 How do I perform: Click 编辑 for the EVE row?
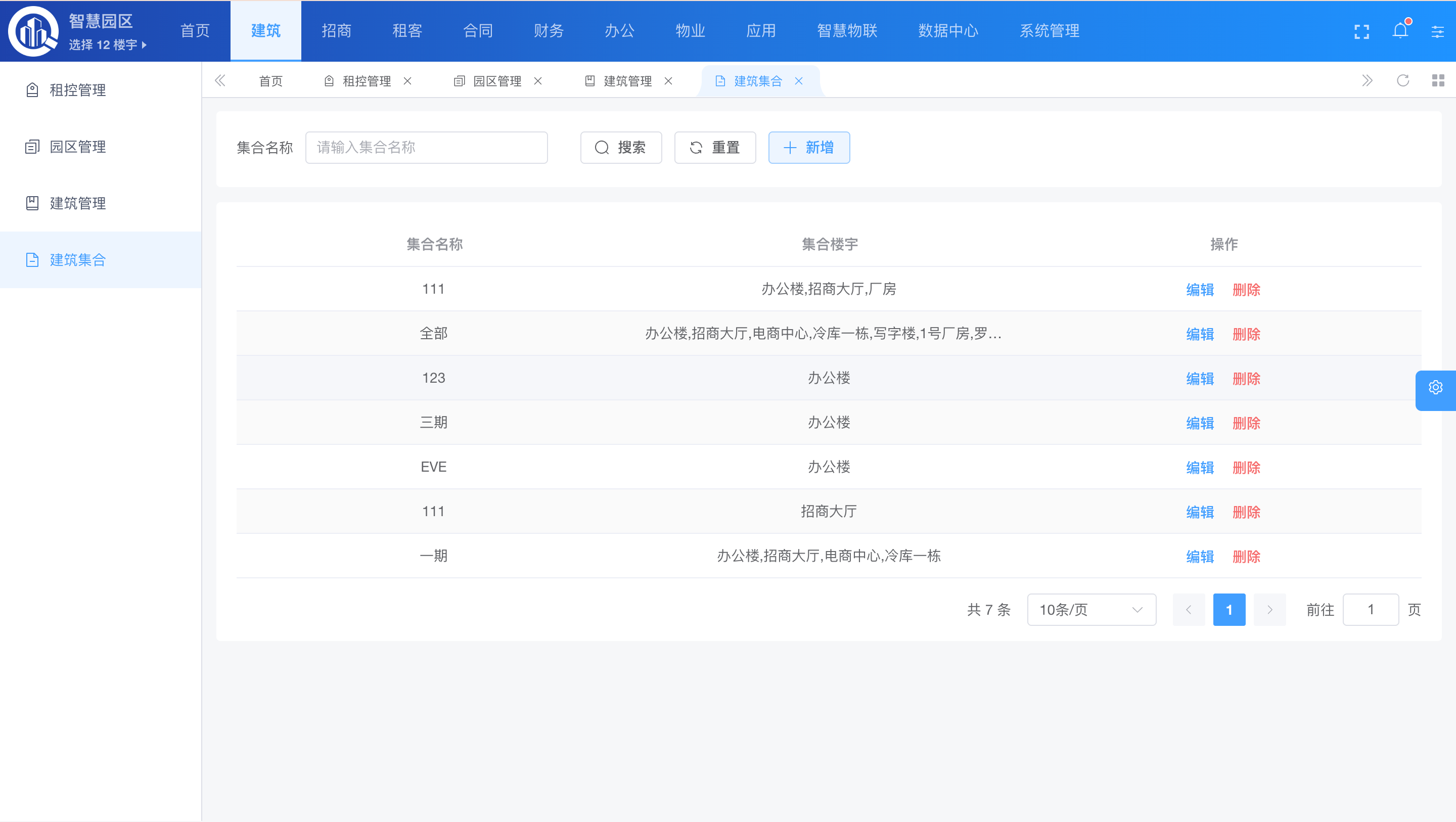[1199, 468]
